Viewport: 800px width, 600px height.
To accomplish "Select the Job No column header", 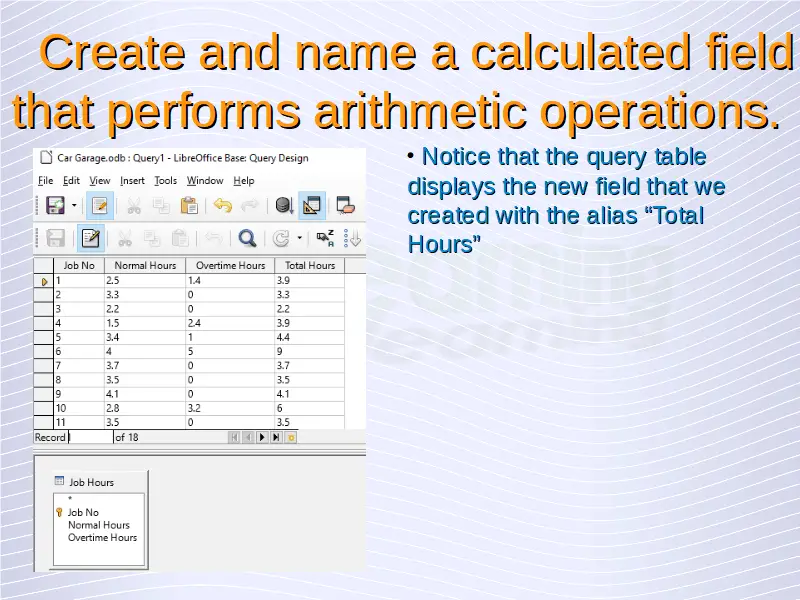I will (79, 265).
